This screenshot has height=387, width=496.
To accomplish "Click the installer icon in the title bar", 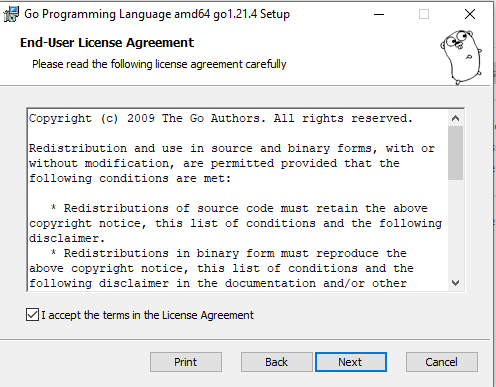I will pyautogui.click(x=11, y=14).
